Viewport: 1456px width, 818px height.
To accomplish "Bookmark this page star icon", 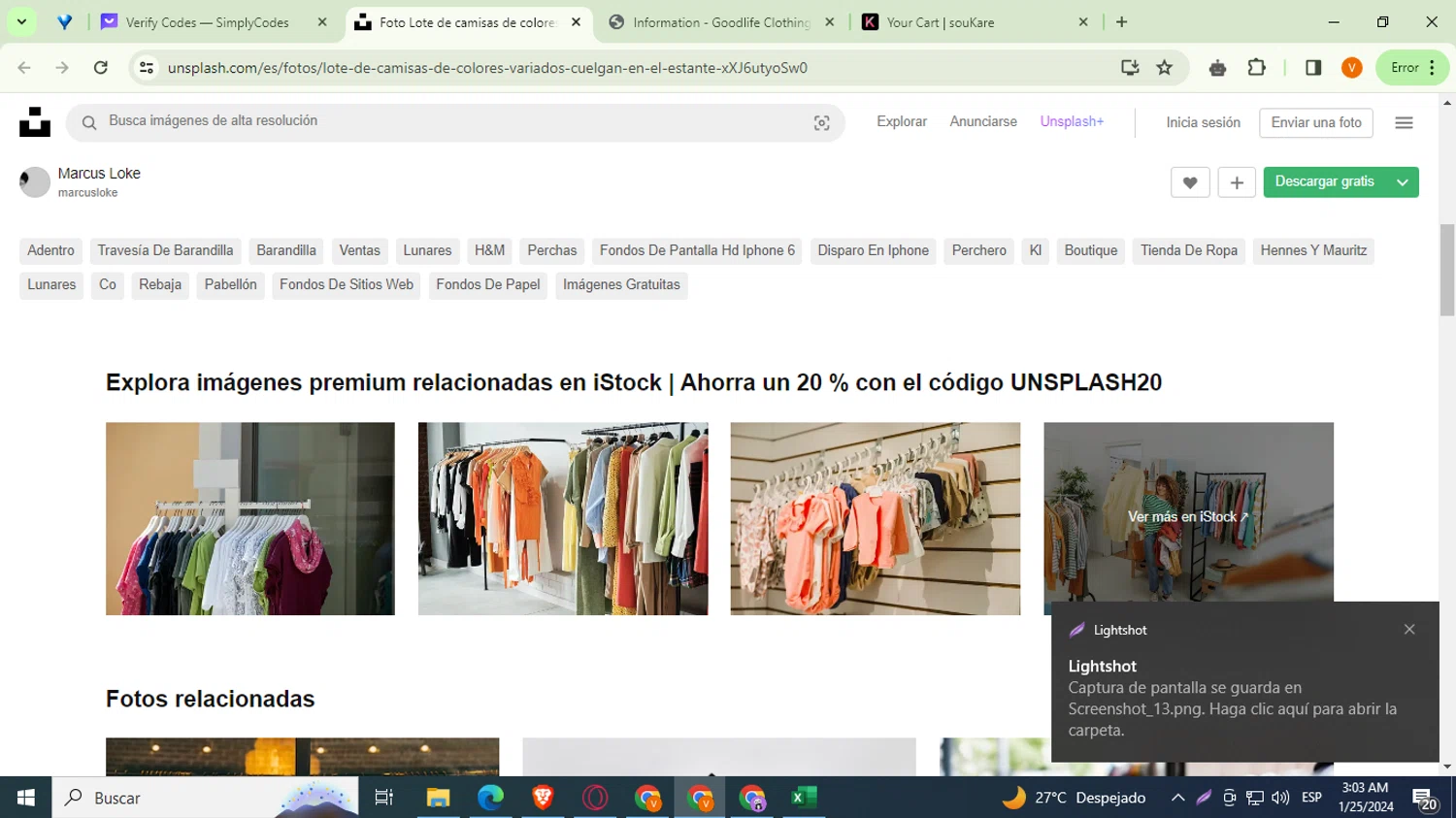I will tap(1165, 68).
